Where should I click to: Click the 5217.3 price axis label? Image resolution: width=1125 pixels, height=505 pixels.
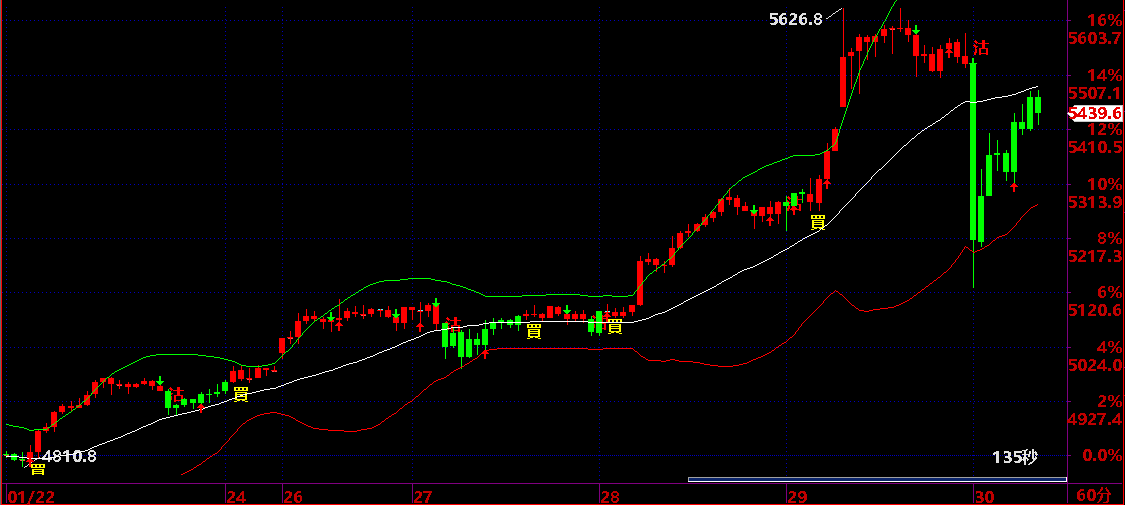tap(1095, 256)
